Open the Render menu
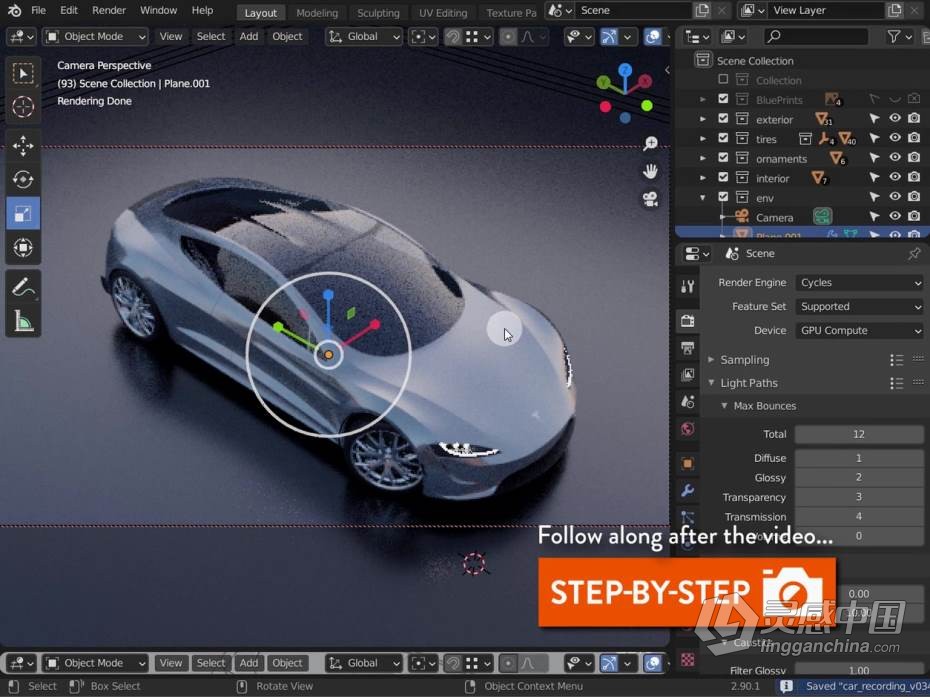This screenshot has width=930, height=697. 109,11
